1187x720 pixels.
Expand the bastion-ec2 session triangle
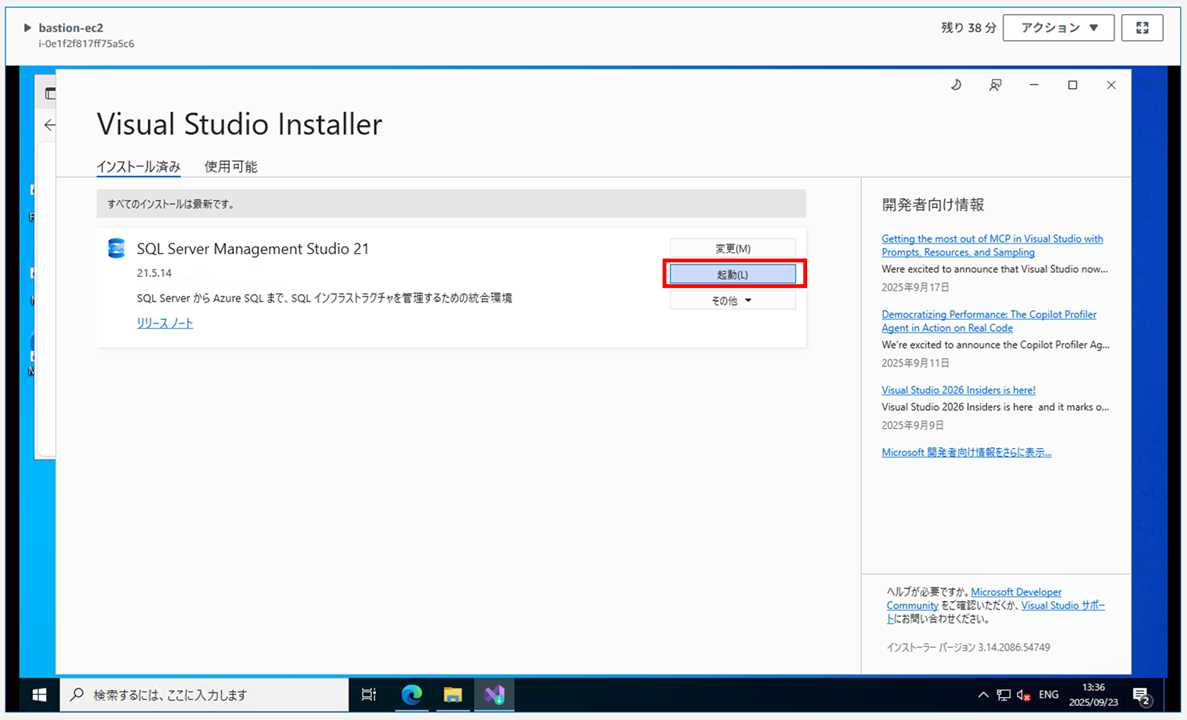point(27,28)
